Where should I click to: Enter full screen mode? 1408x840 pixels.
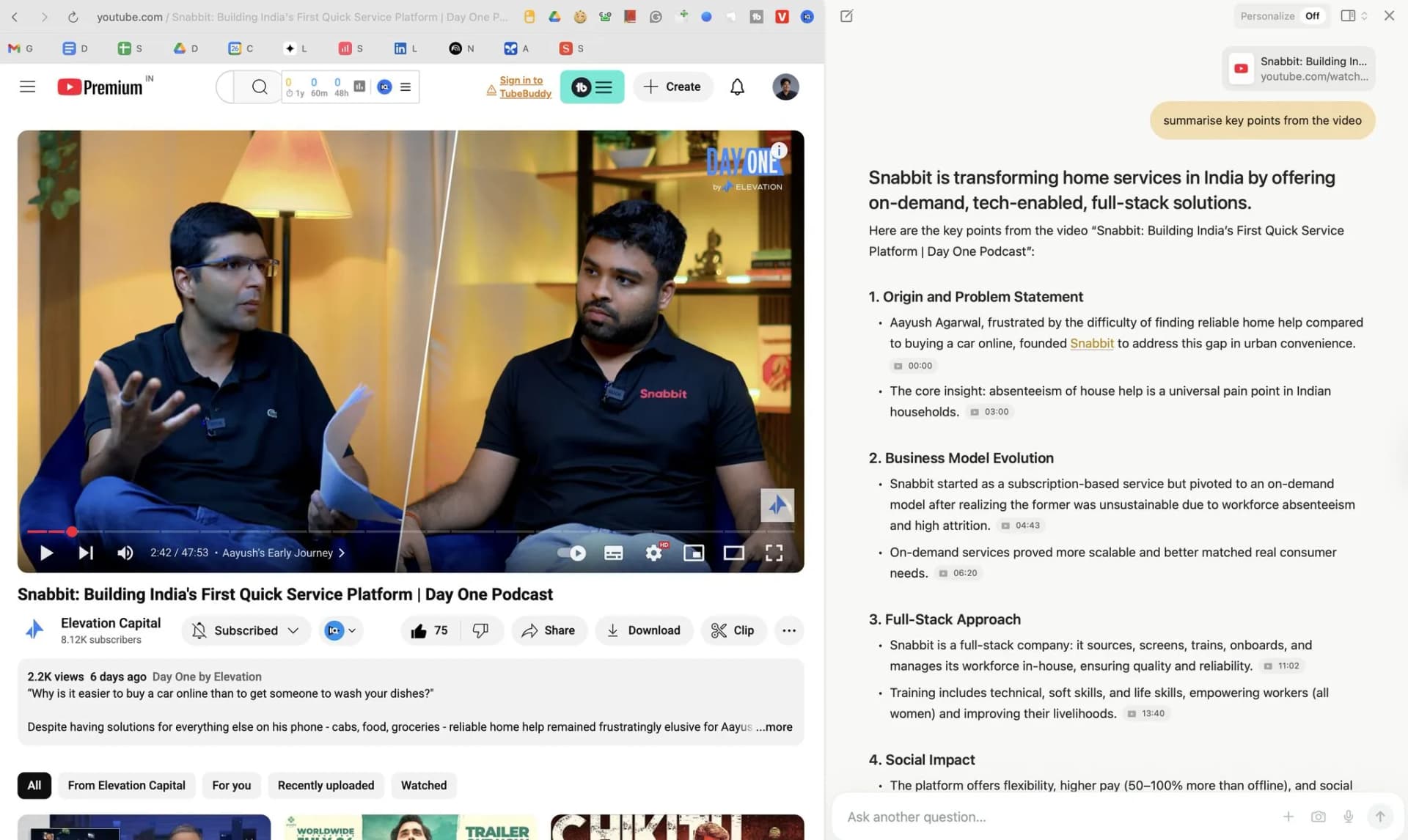pos(774,553)
